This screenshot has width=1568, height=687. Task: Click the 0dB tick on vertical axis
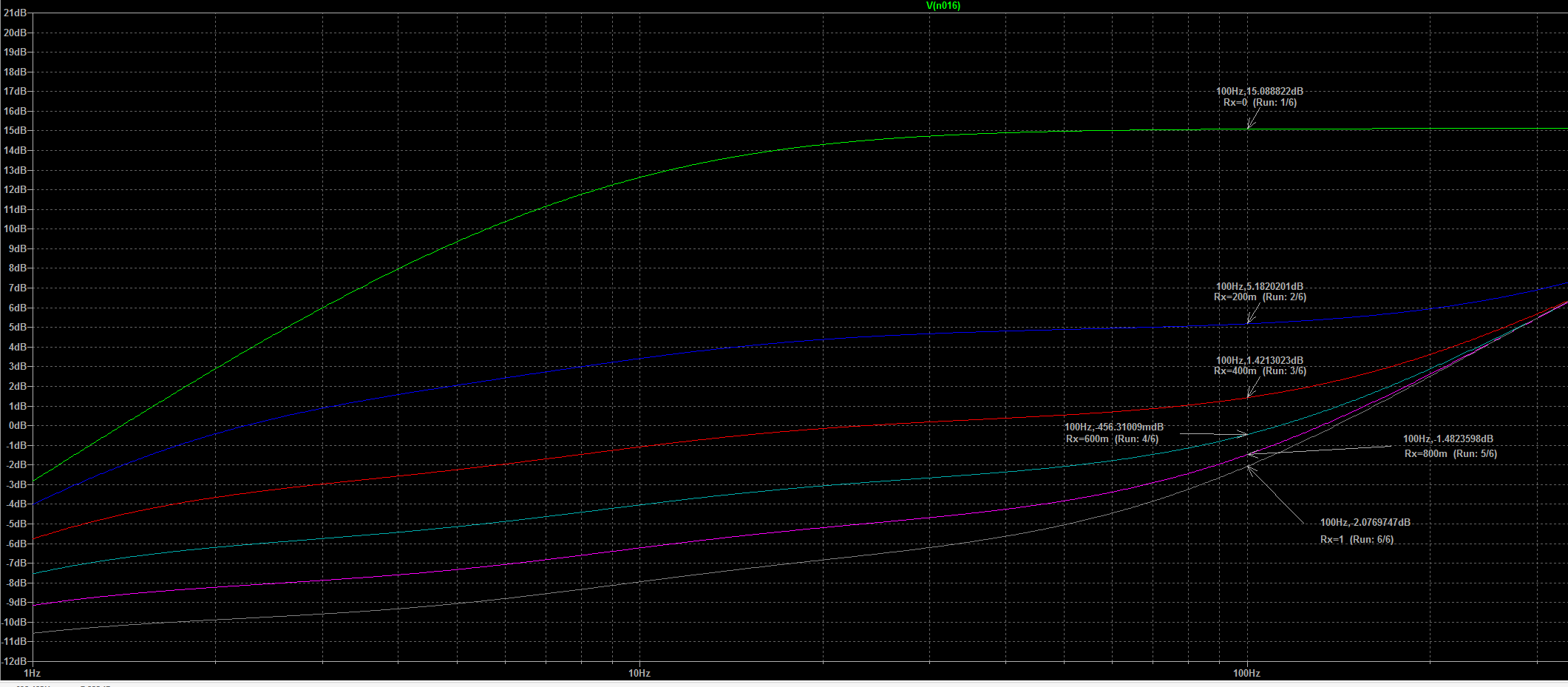[17, 426]
